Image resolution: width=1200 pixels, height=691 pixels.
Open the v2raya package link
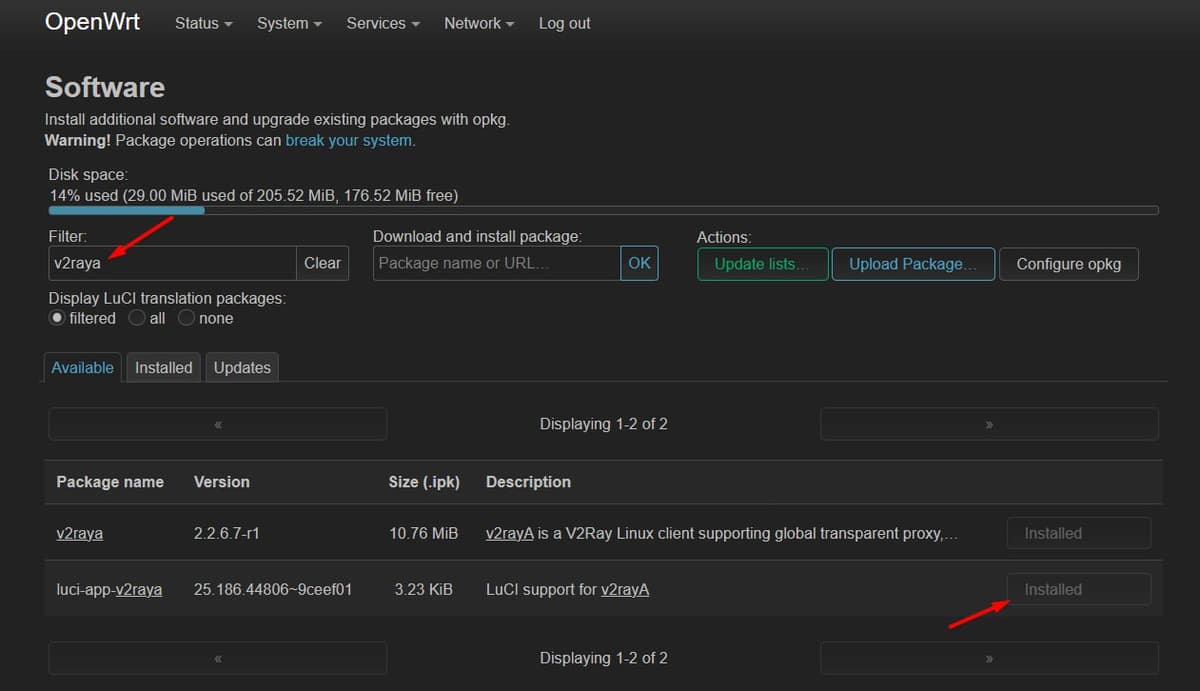(79, 533)
